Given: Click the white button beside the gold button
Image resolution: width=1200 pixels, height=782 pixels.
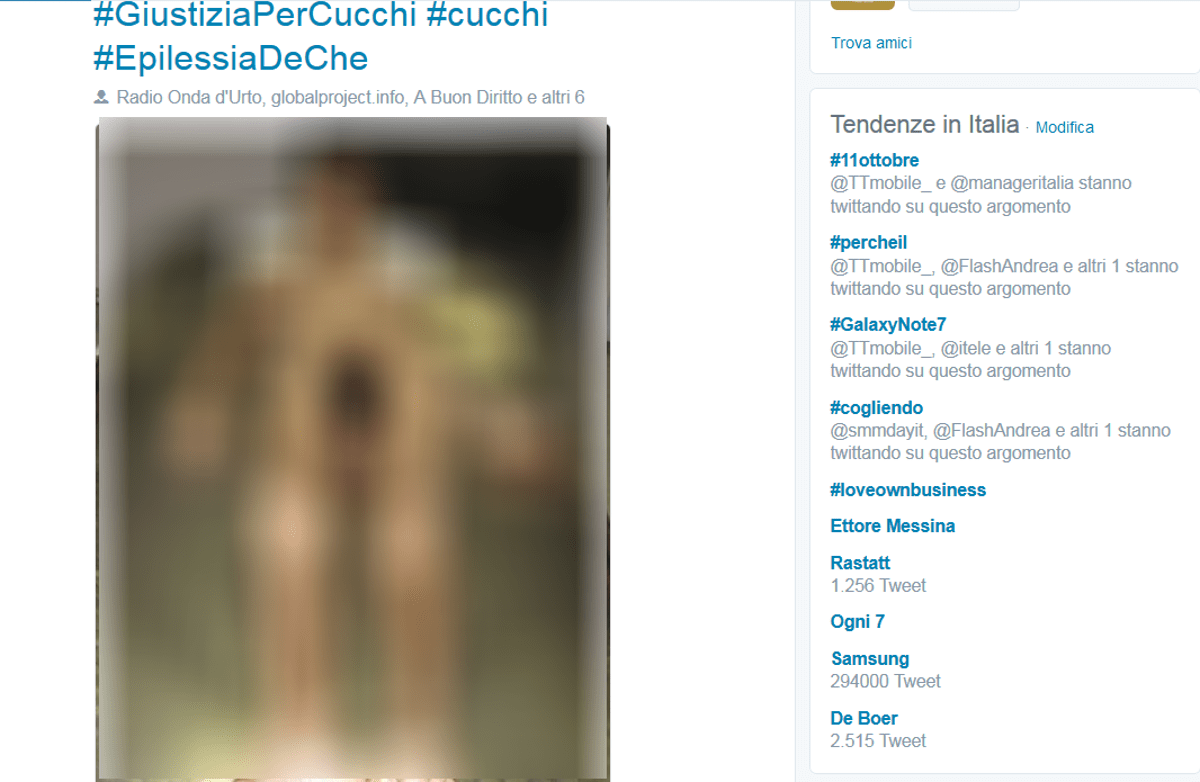Looking at the screenshot, I should click(963, 4).
